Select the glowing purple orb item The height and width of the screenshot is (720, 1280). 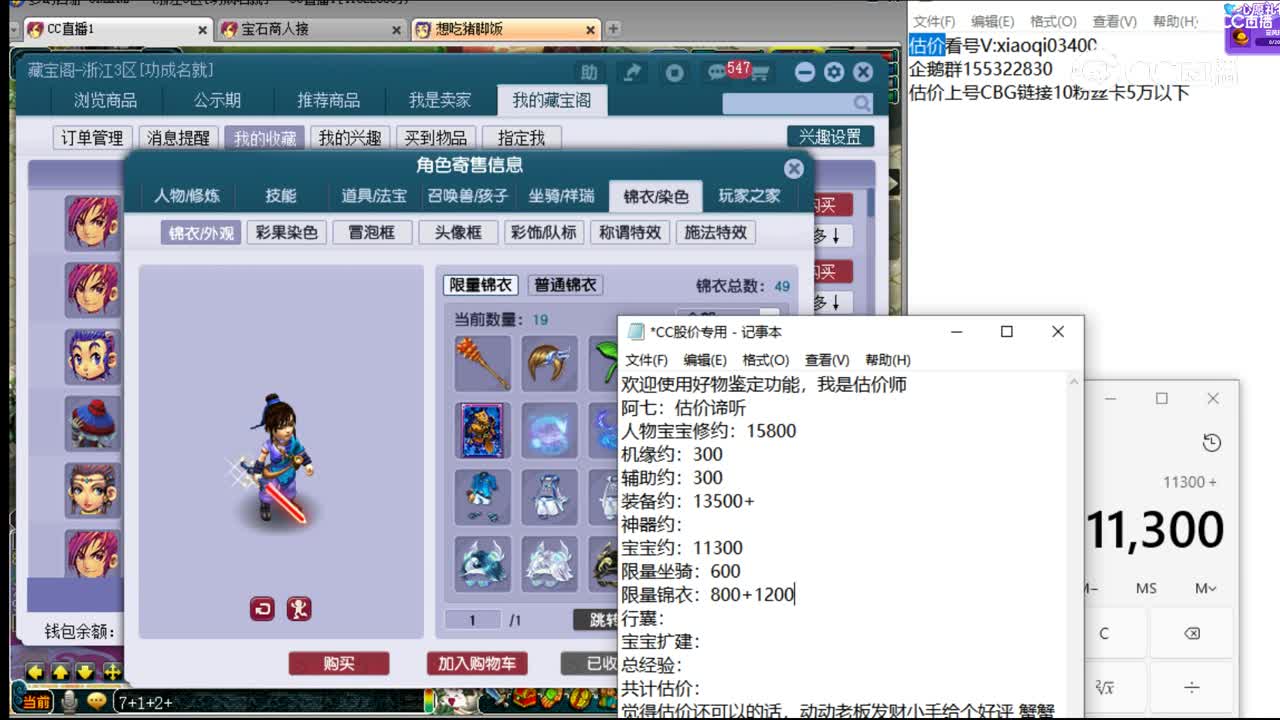(x=549, y=431)
